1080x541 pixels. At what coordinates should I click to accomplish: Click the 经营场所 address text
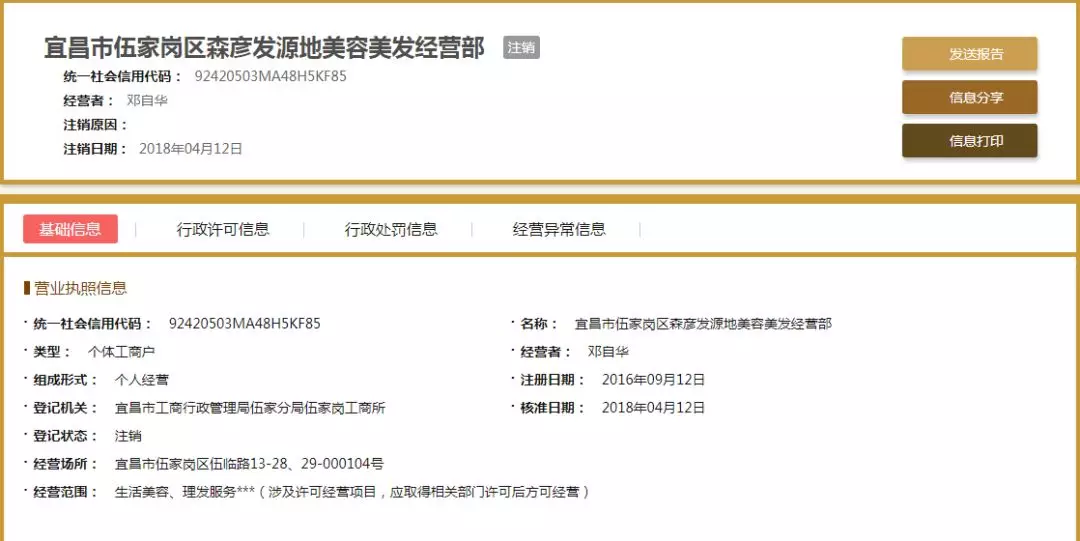pyautogui.click(x=249, y=464)
